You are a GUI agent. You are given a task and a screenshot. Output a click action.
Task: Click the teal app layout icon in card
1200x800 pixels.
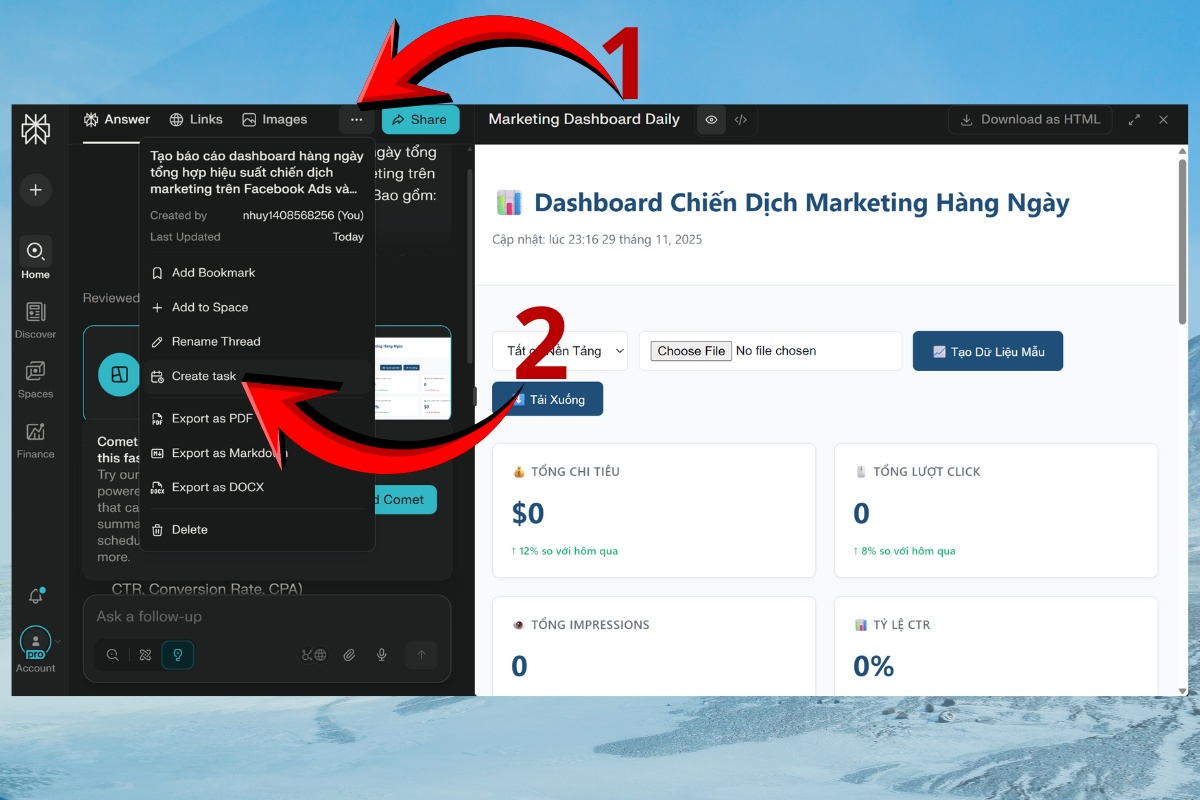[119, 374]
